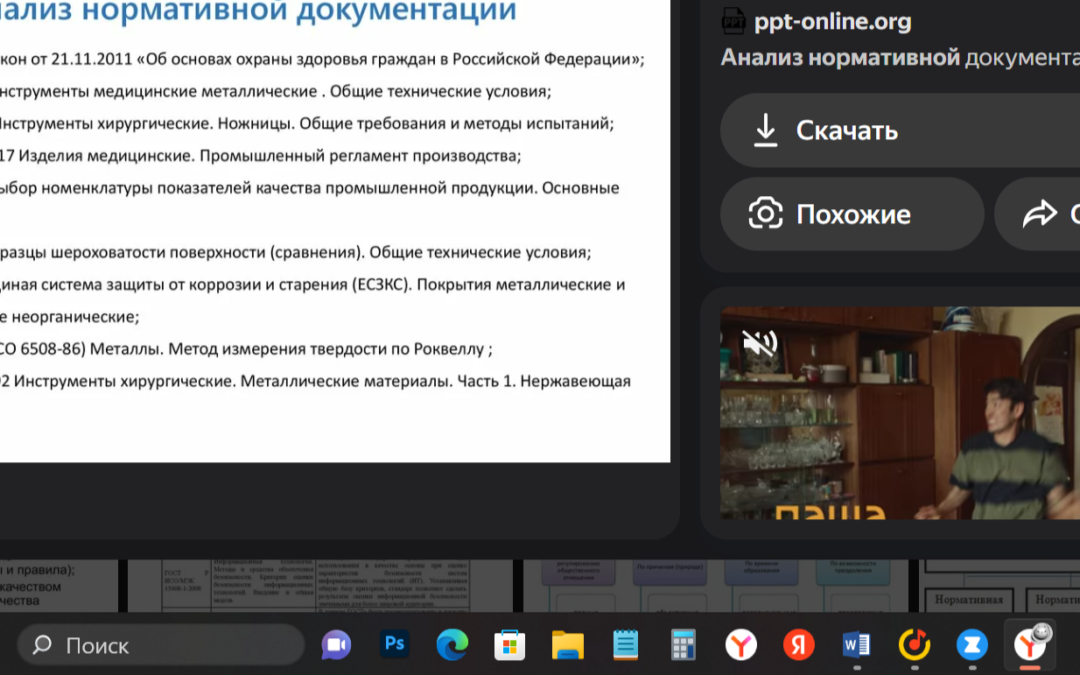Image resolution: width=1080 pixels, height=675 pixels.
Task: Click the PPT file icon beside ppt-online.org
Action: 734,21
